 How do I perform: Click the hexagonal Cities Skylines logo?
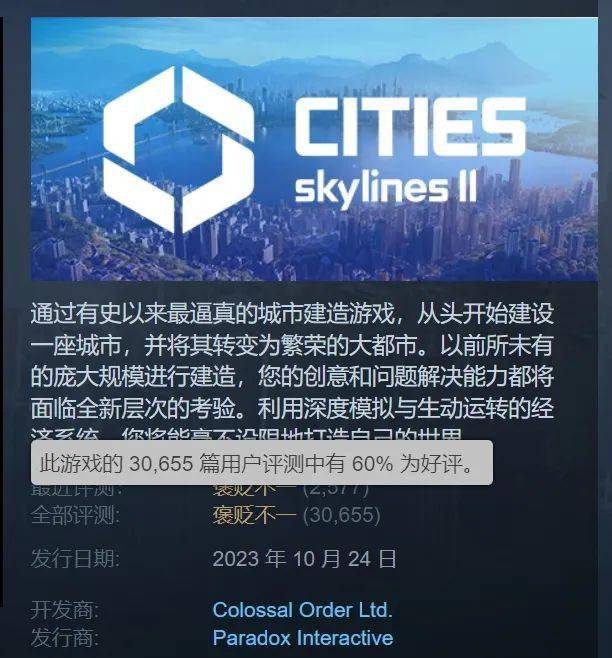179,149
